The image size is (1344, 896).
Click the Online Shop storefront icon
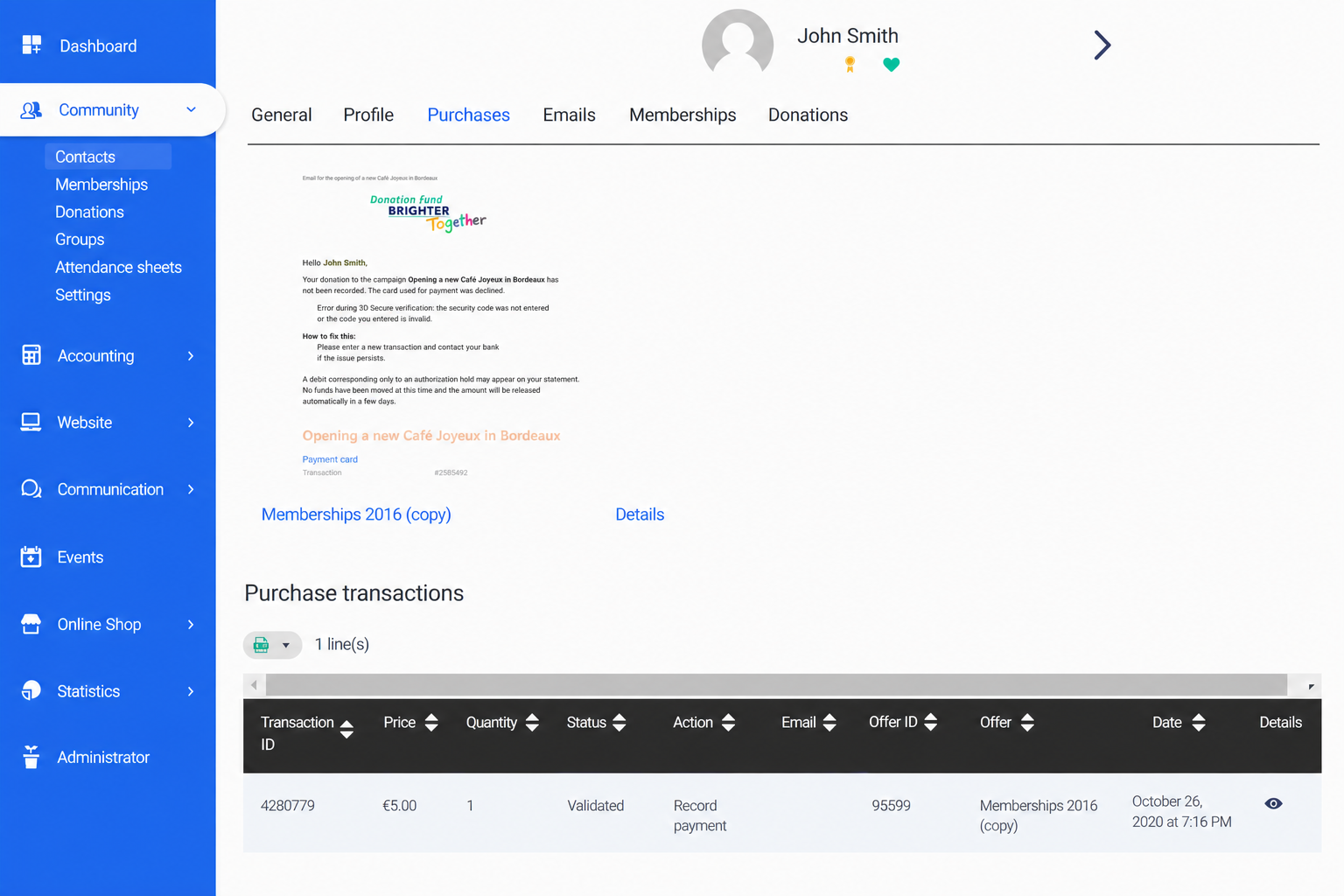[31, 624]
